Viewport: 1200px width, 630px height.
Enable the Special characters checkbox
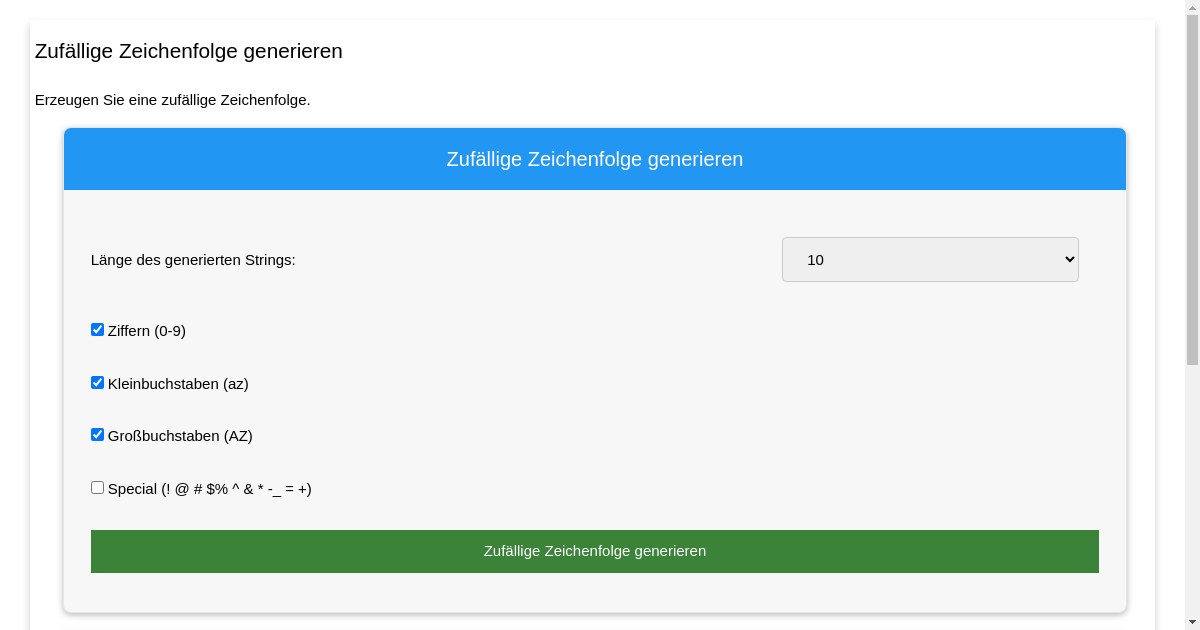point(97,487)
